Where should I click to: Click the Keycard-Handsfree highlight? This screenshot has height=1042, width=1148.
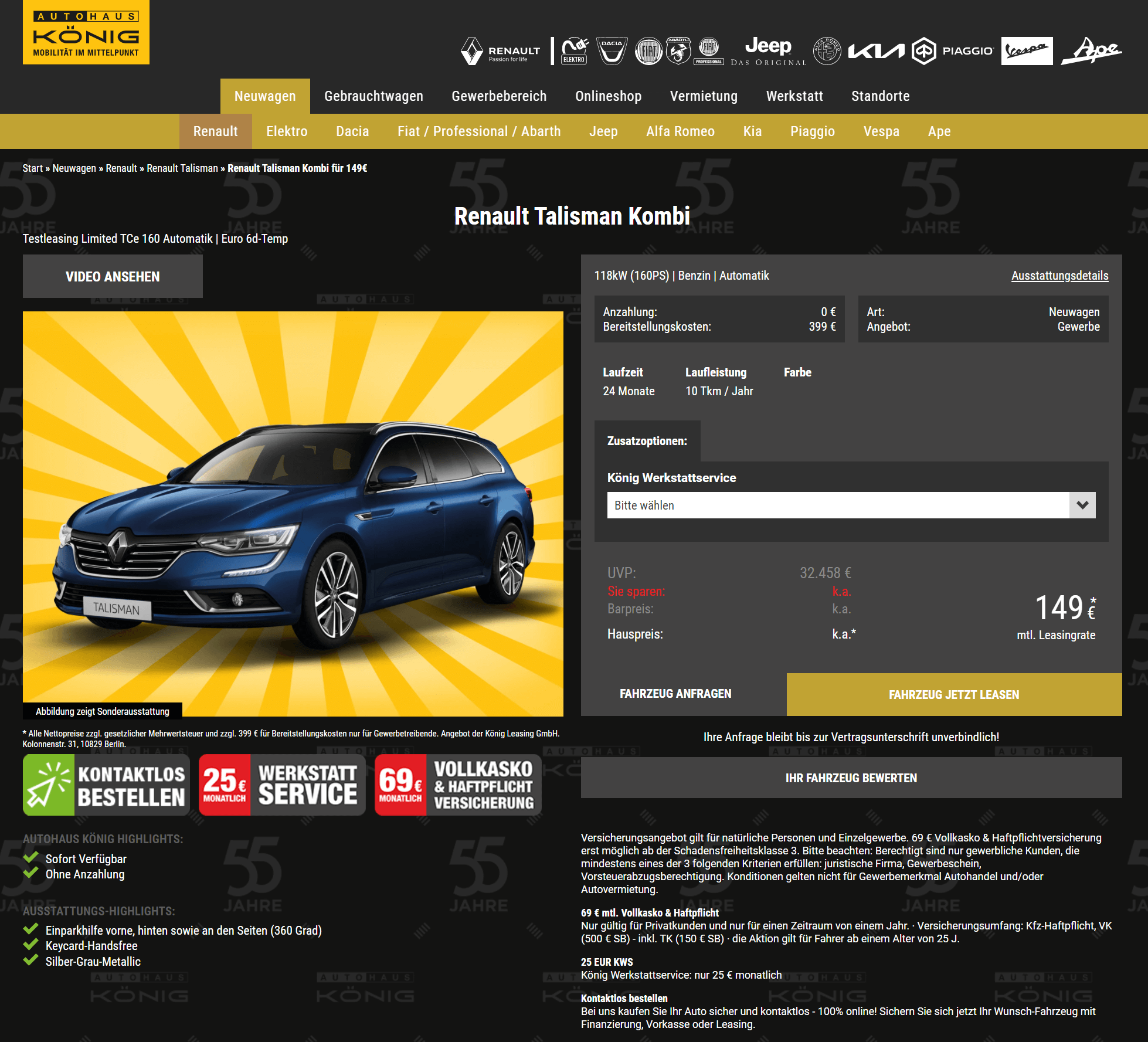point(91,945)
